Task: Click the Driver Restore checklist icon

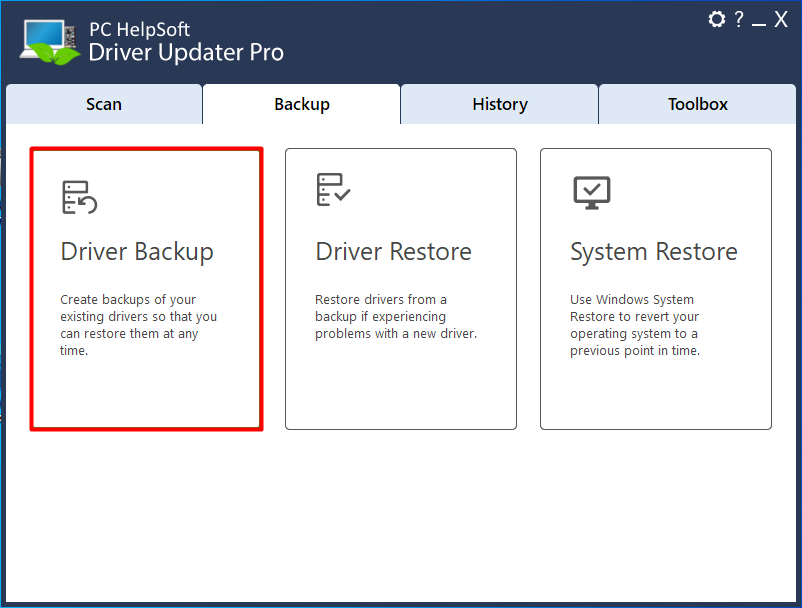Action: click(x=333, y=190)
